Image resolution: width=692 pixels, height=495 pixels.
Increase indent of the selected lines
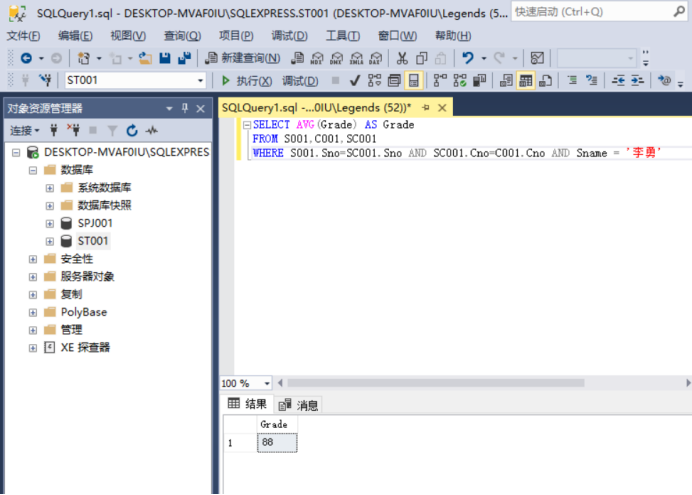[x=637, y=80]
